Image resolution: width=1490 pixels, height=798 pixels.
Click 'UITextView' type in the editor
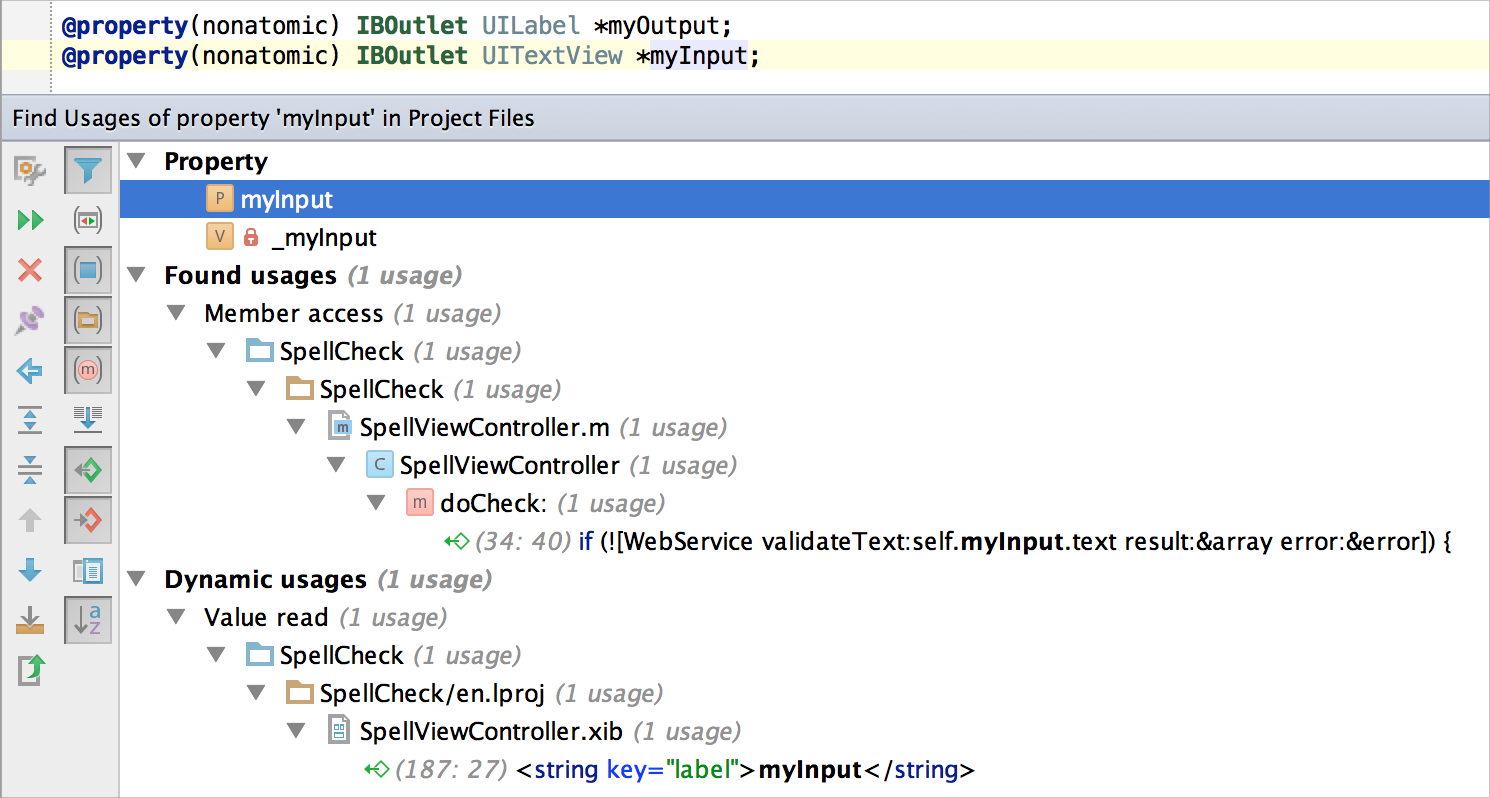[552, 56]
